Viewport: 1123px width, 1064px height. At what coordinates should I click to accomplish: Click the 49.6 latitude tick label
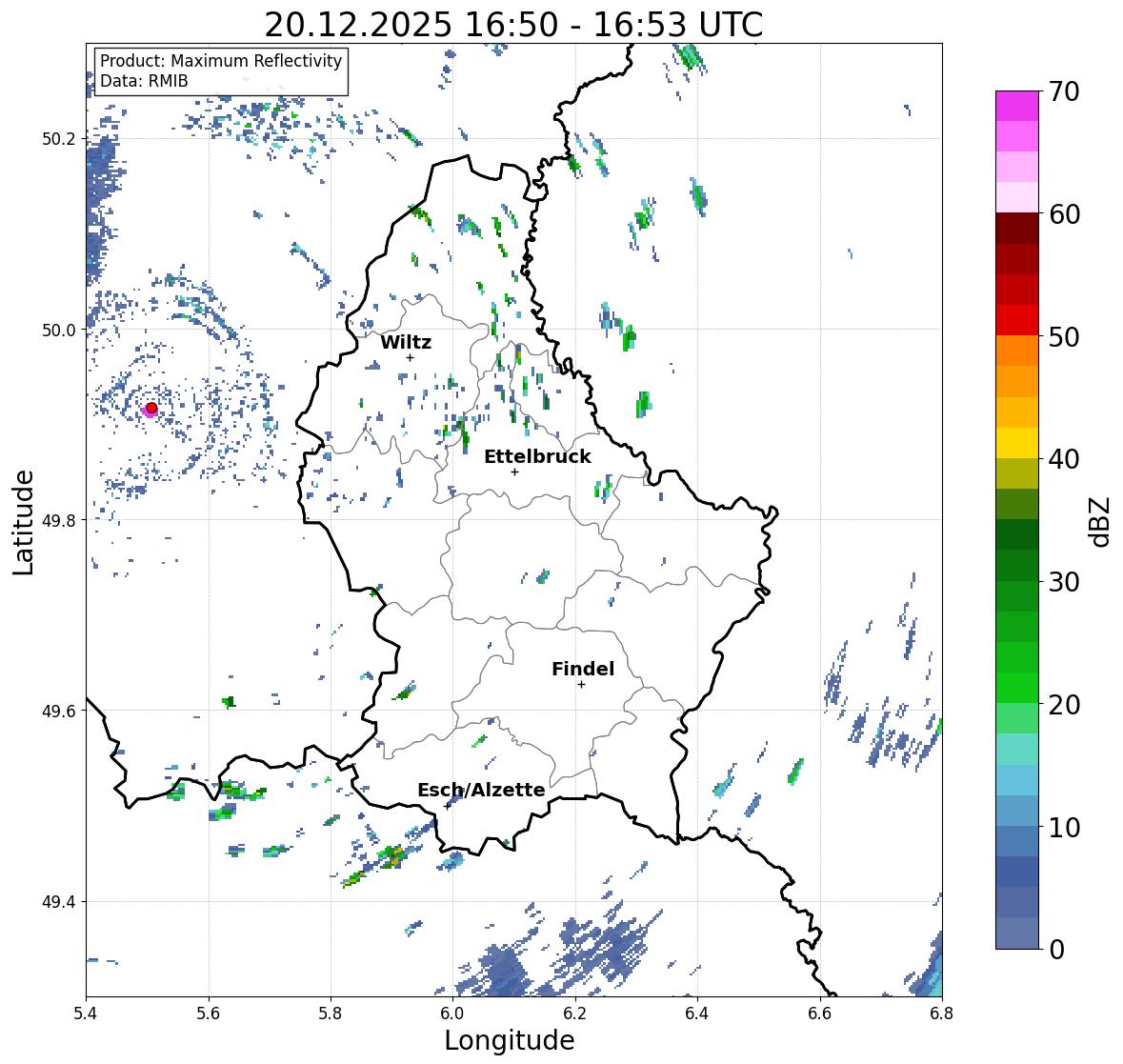click(x=58, y=711)
